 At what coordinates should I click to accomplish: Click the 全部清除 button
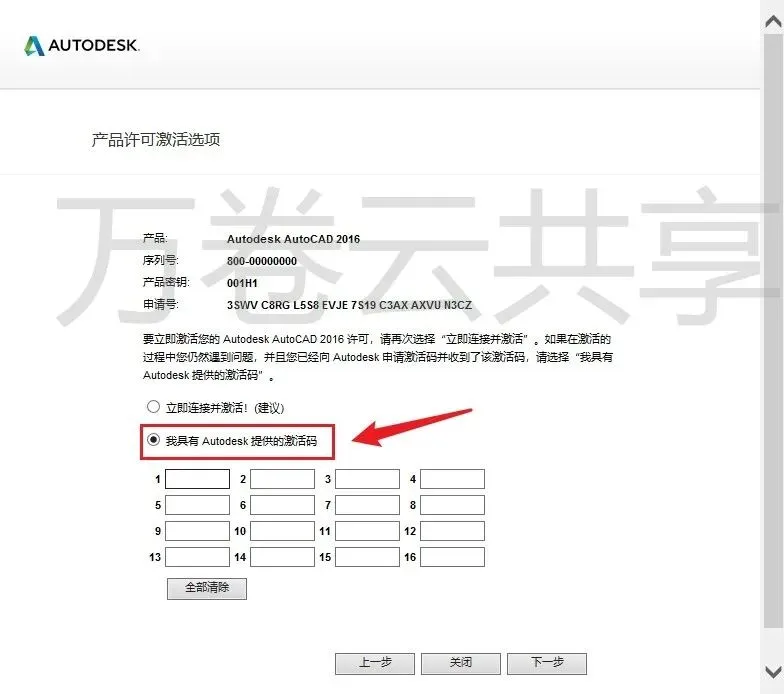click(207, 588)
